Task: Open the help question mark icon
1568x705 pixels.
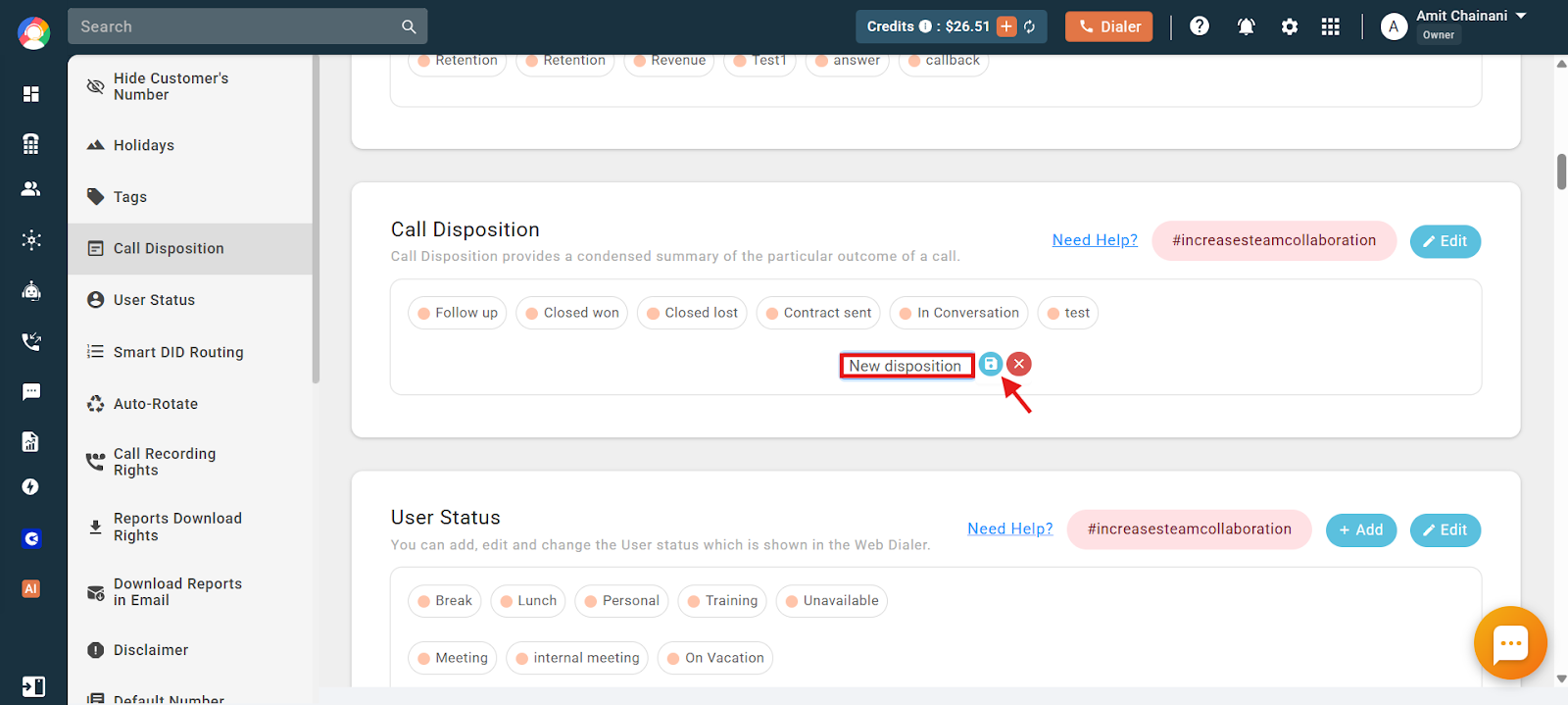Action: (x=1200, y=26)
